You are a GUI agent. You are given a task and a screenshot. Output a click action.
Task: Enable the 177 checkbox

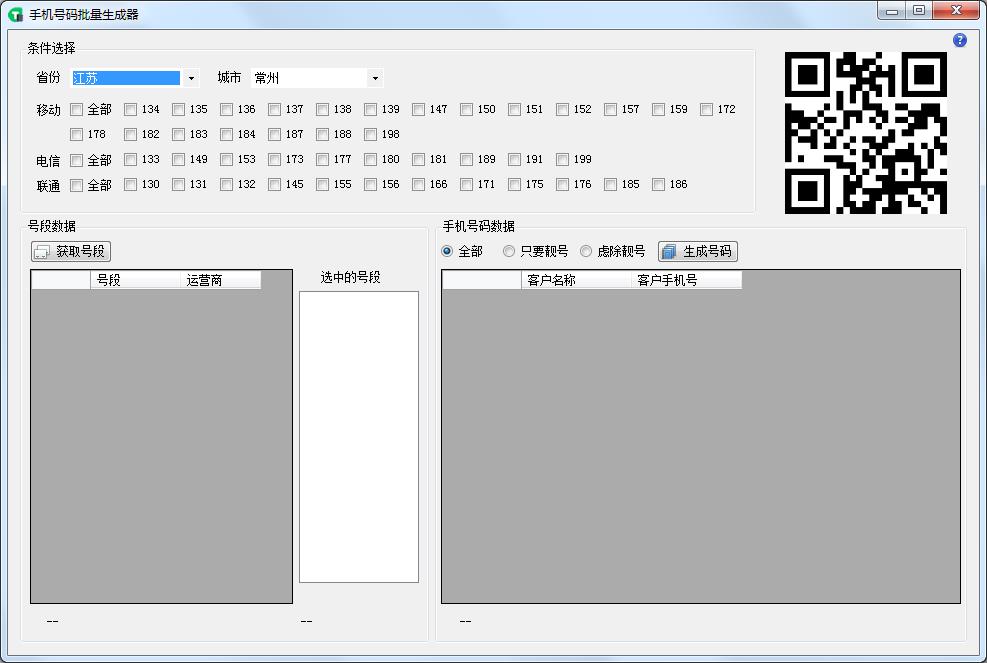click(322, 160)
